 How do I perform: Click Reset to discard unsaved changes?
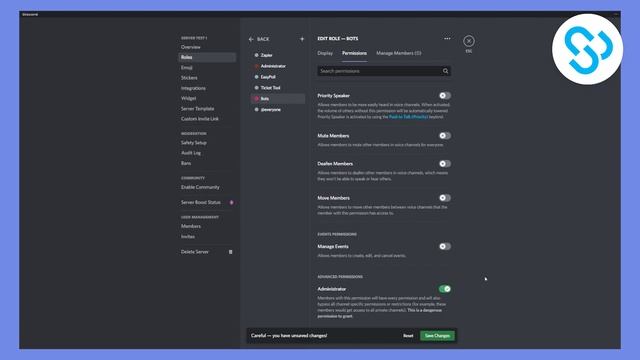[x=408, y=336]
